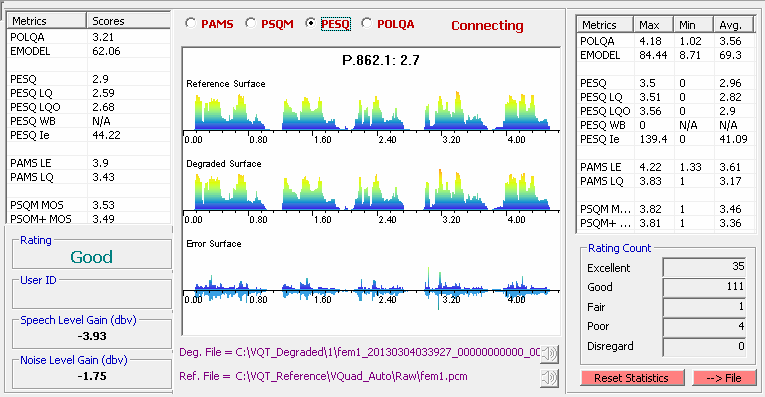Click the Deg. File path text

click(x=360, y=352)
